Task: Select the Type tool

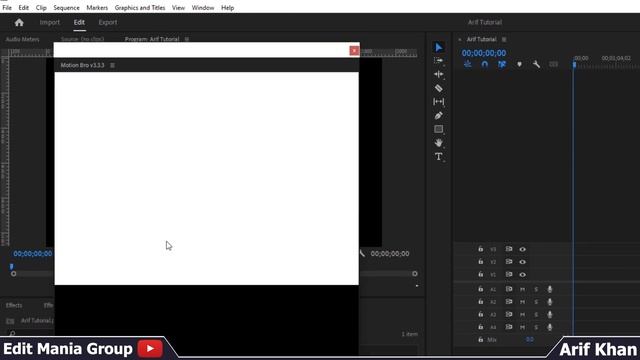Action: [439, 157]
